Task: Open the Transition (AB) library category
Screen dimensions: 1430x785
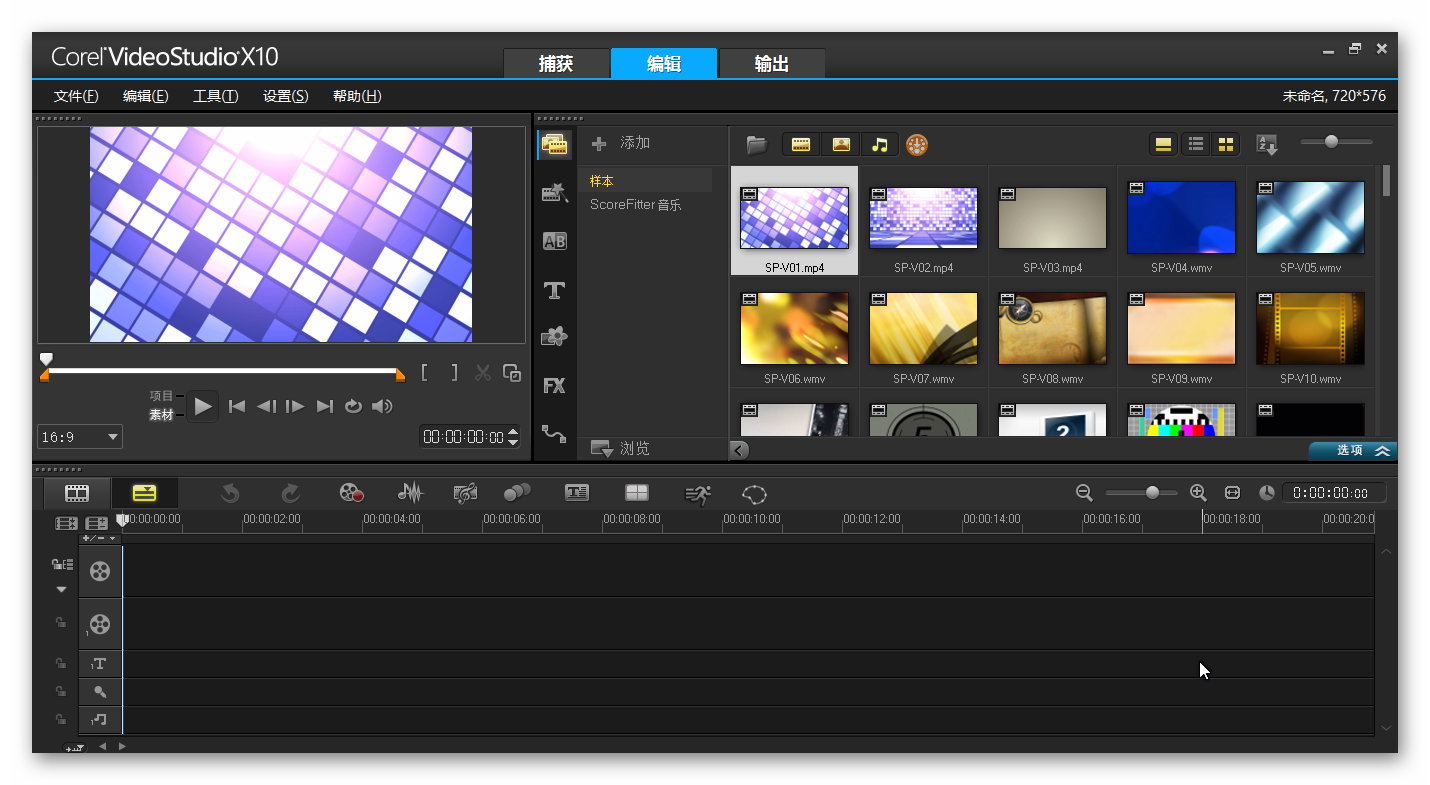Action: [x=554, y=241]
